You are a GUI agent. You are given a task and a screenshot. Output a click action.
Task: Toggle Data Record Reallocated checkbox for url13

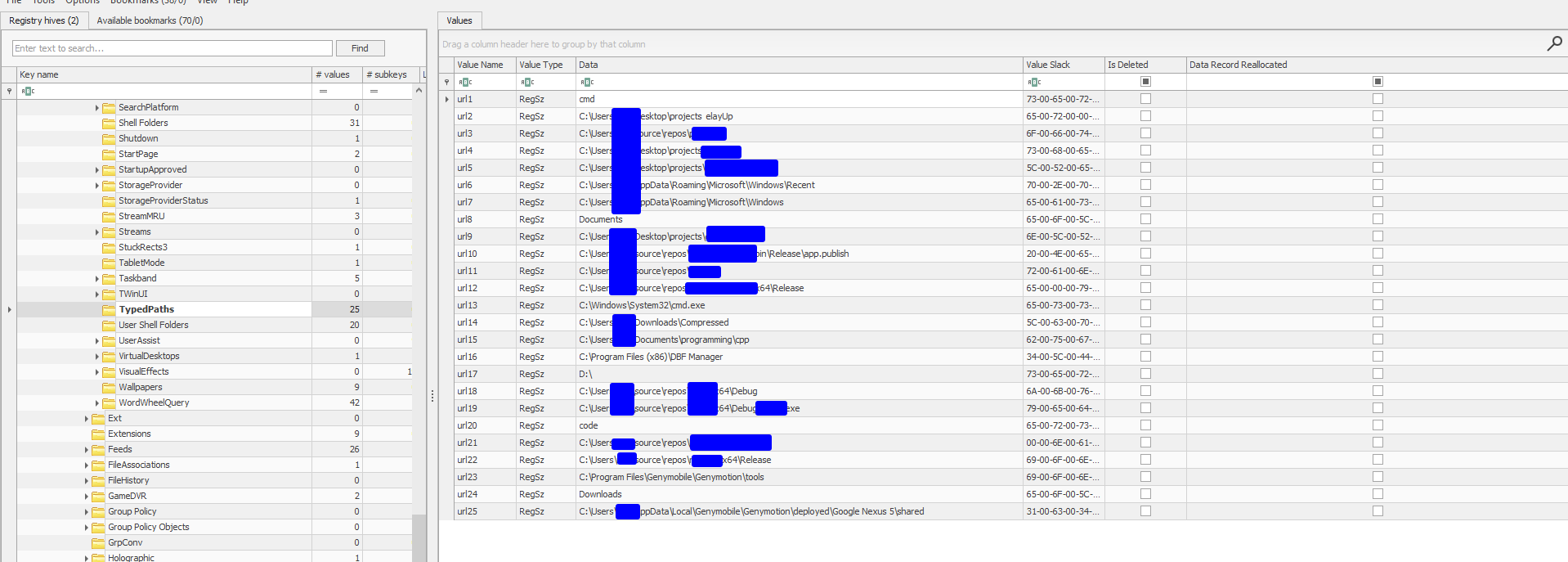[1378, 305]
